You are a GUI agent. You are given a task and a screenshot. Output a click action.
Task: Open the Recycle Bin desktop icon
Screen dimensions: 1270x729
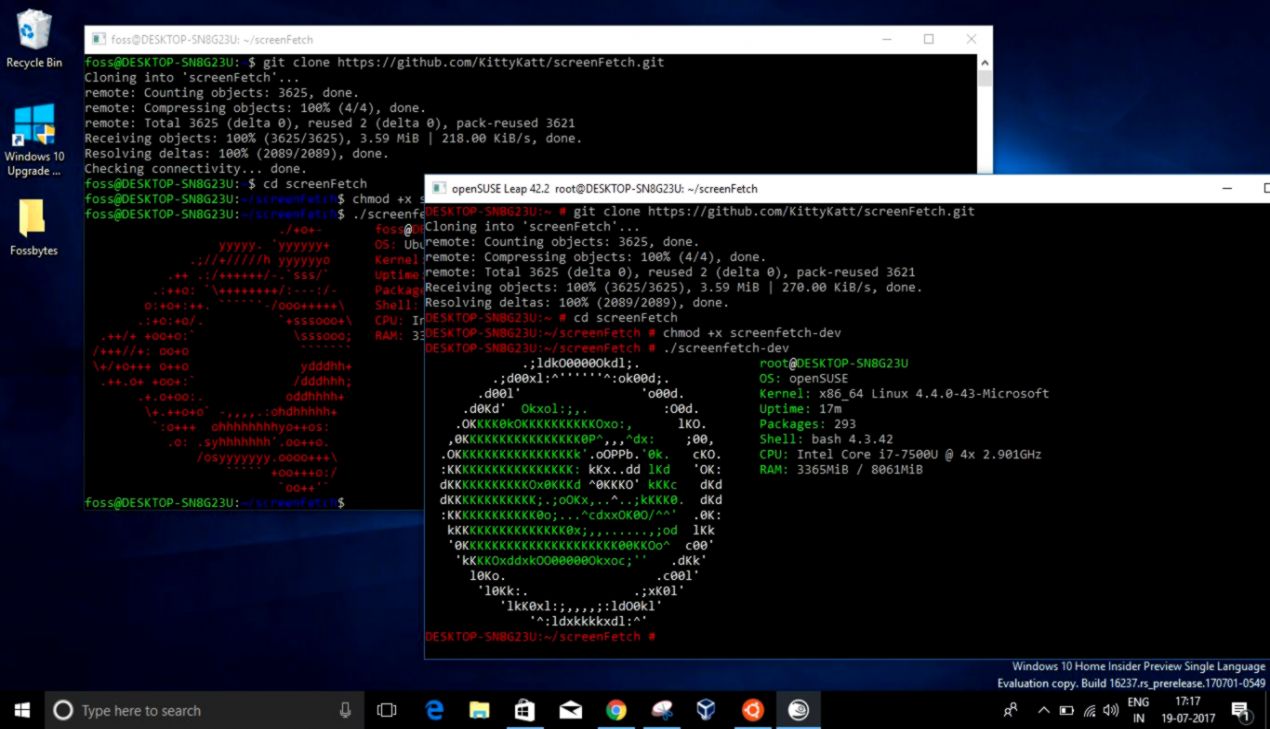coord(34,38)
